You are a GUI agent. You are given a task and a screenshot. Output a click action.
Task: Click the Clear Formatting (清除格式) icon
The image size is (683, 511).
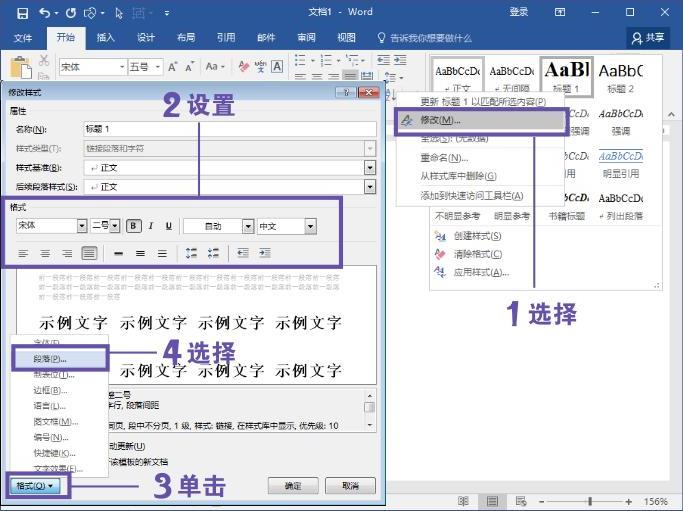tap(440, 254)
